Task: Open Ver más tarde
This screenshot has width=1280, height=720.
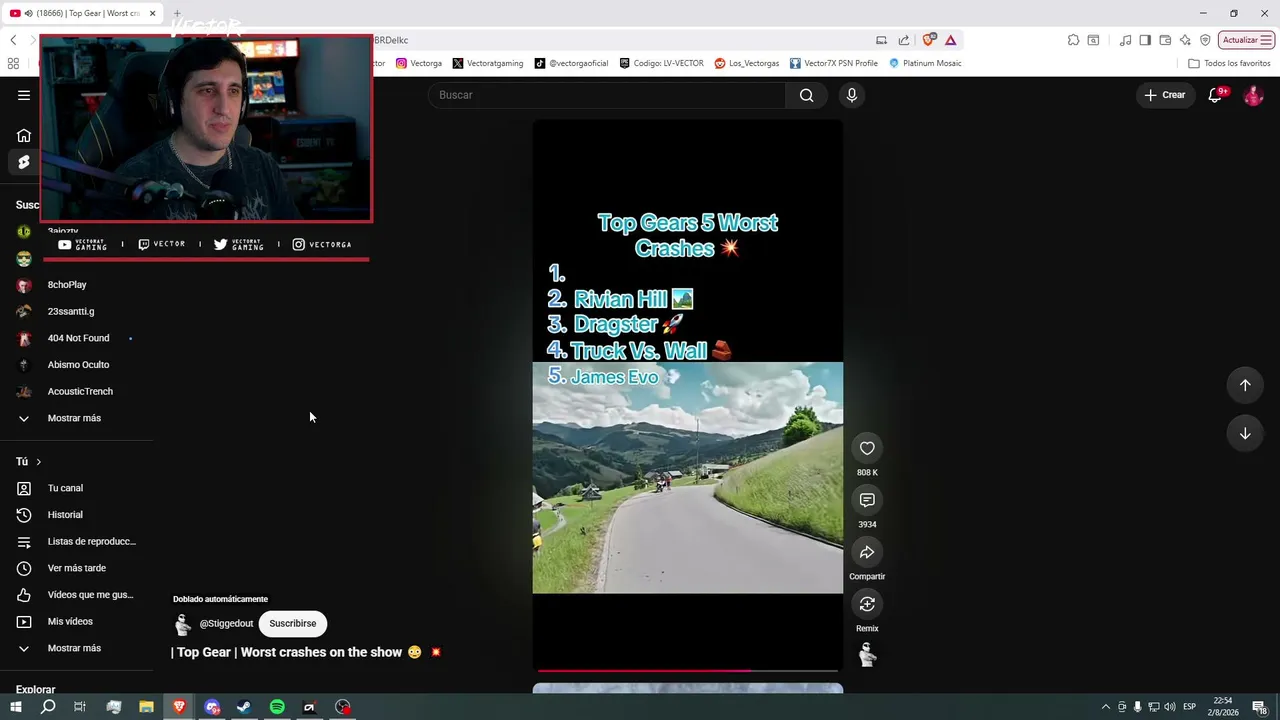Action: pos(76,568)
